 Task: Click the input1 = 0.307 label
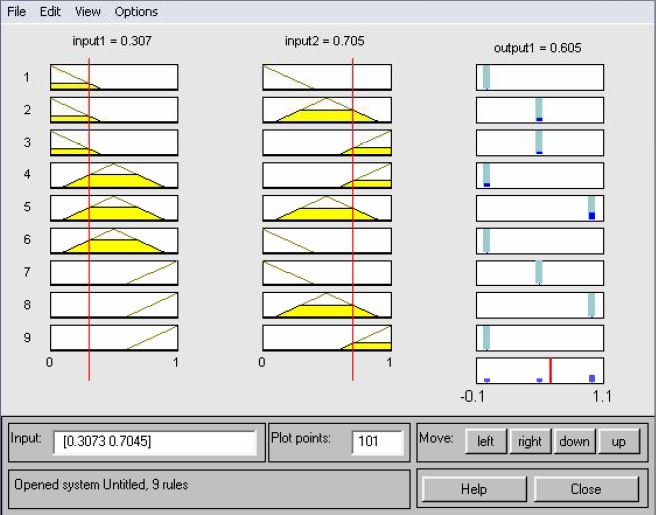click(112, 41)
